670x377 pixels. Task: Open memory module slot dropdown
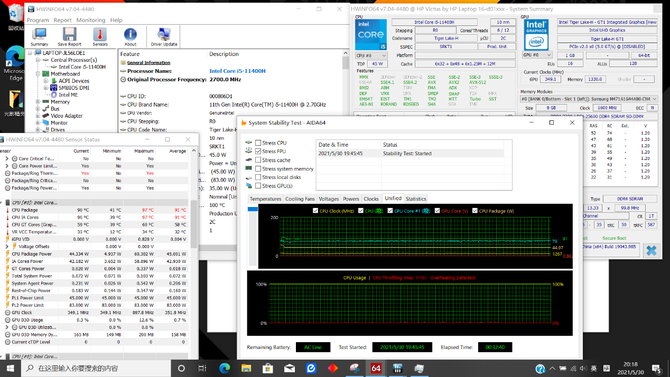click(588, 99)
